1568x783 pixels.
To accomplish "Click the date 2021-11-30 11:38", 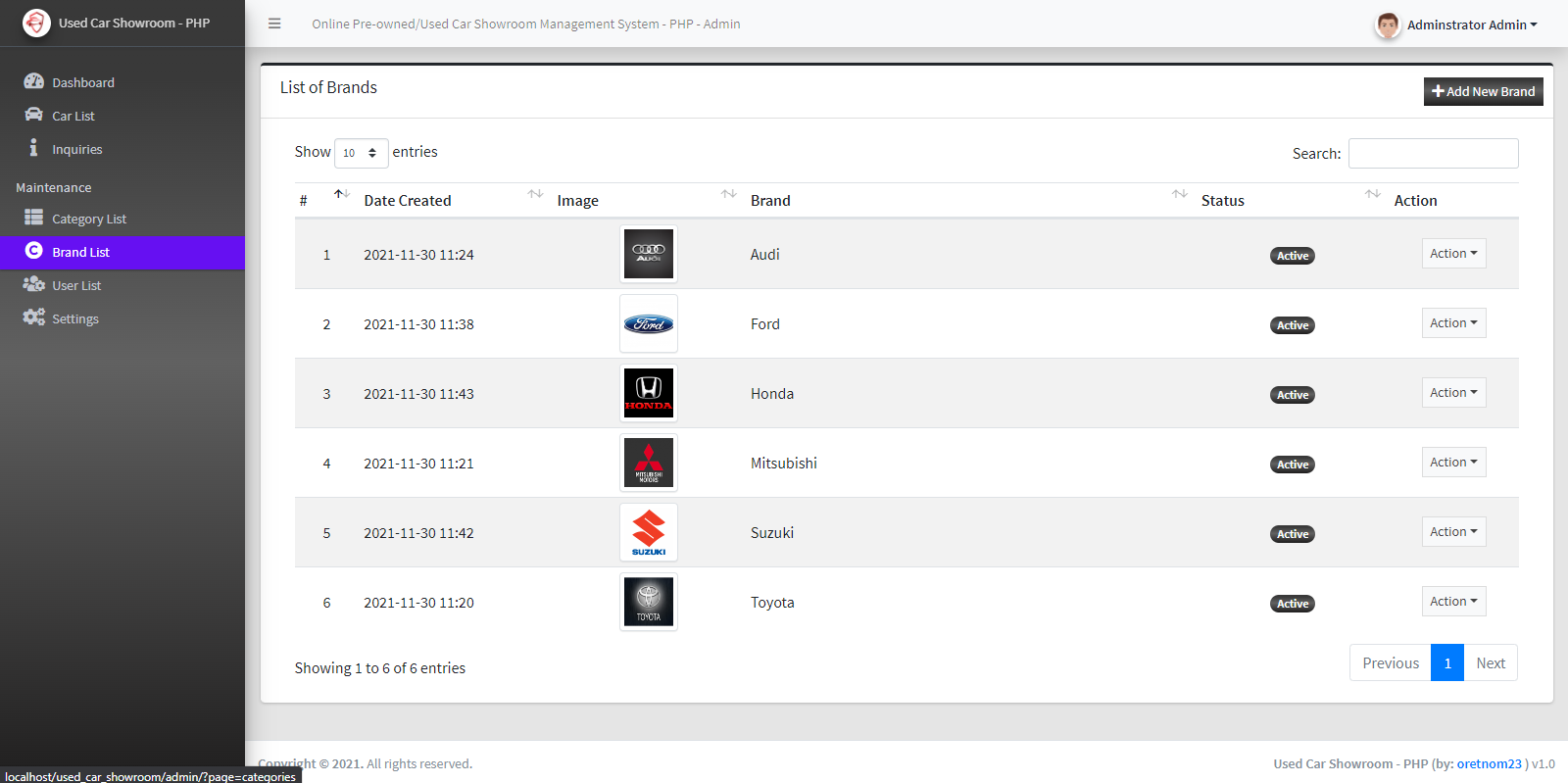I will tap(418, 324).
